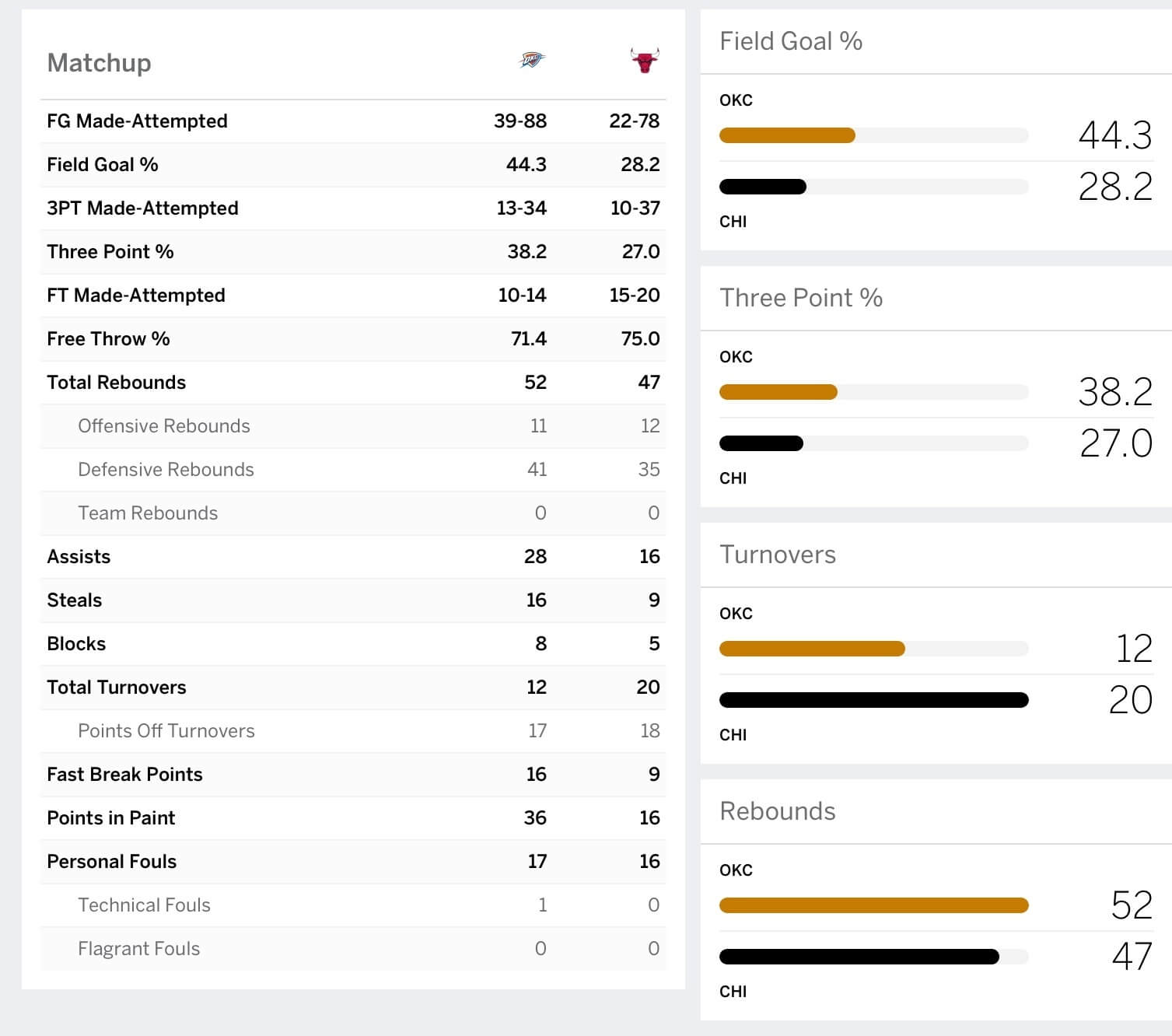
Task: Click the FG Made-Attempted row label
Action: (x=137, y=121)
